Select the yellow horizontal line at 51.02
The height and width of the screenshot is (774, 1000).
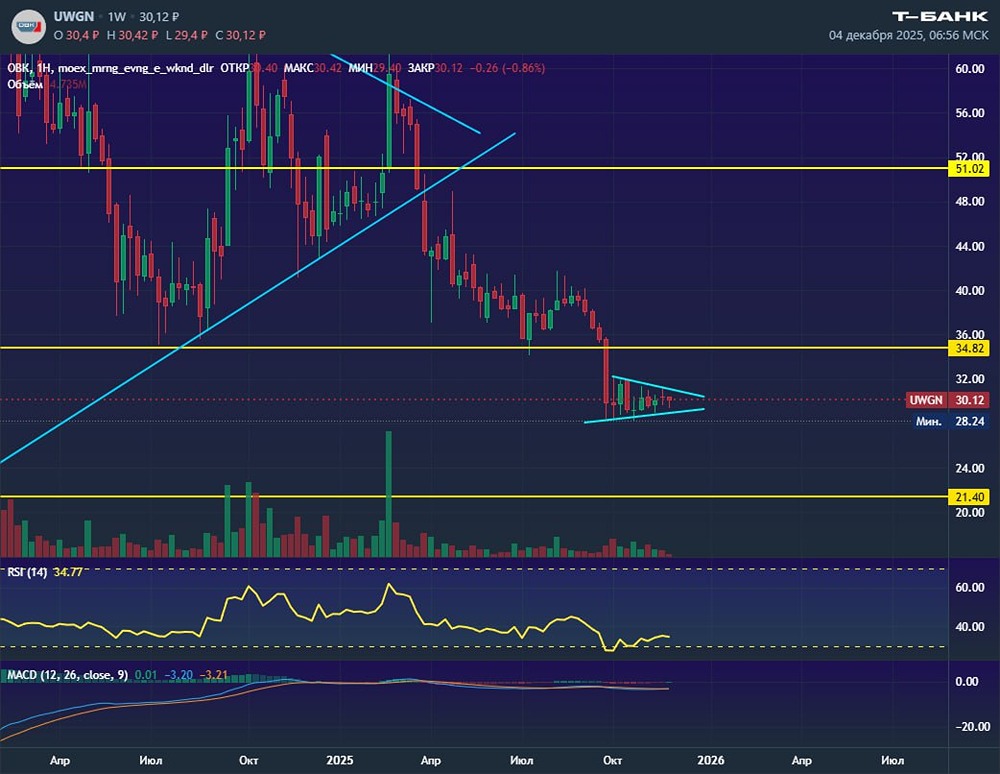[474, 168]
